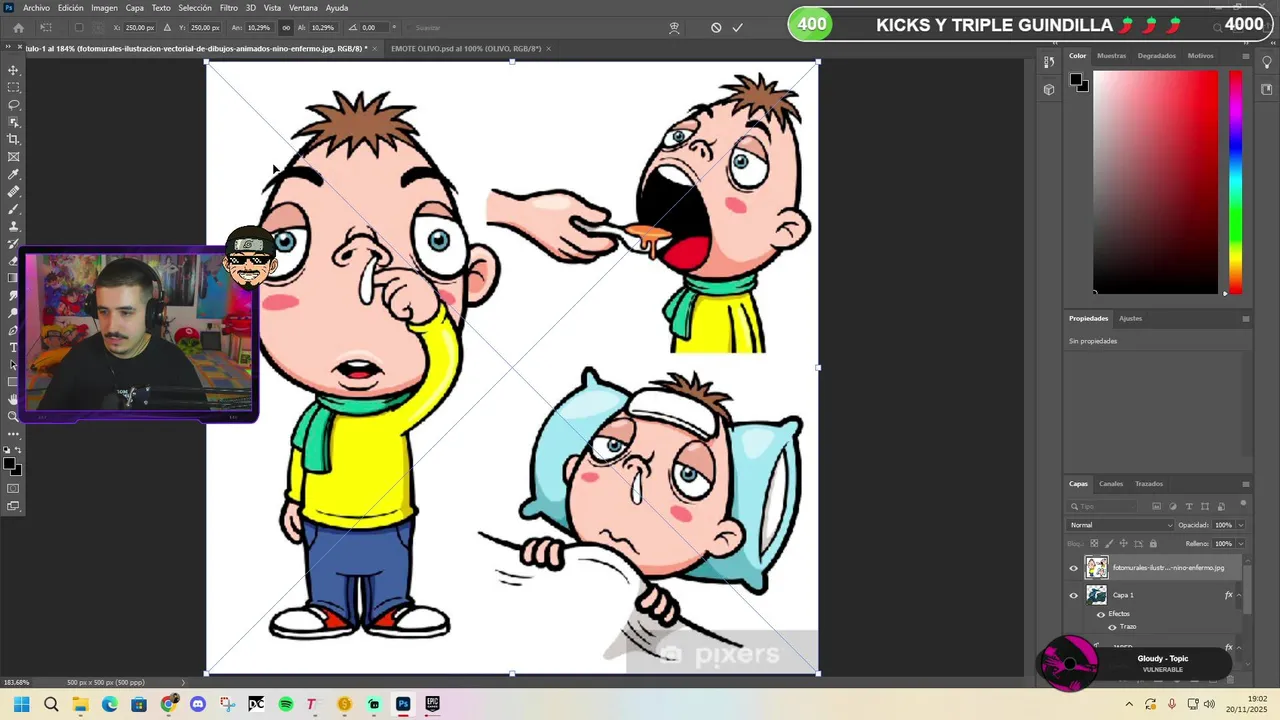This screenshot has width=1280, height=720.
Task: Open Windows Start button
Action: [22, 704]
